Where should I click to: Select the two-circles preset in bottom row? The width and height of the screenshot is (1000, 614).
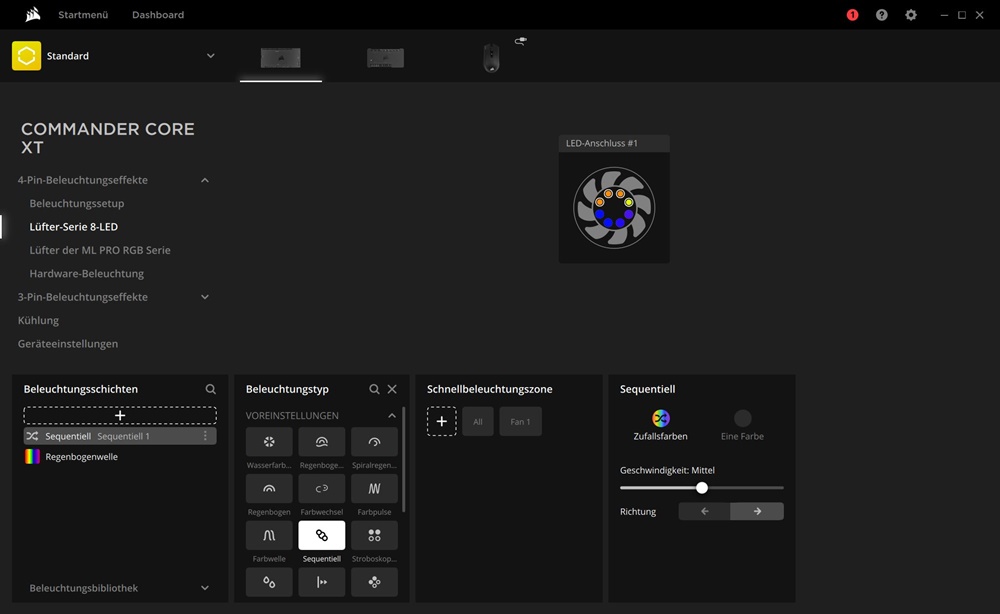pyautogui.click(x=269, y=582)
